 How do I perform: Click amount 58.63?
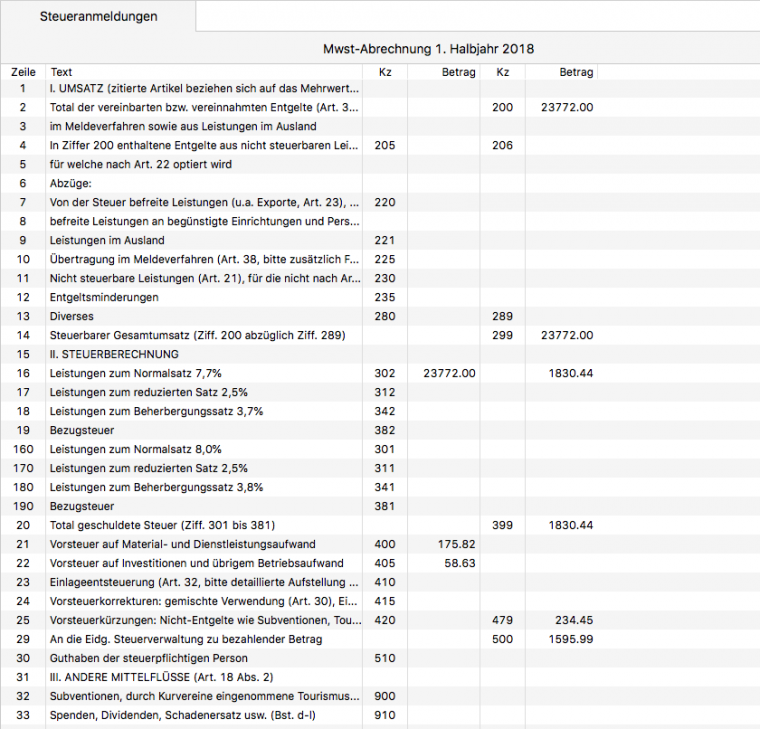pos(460,563)
